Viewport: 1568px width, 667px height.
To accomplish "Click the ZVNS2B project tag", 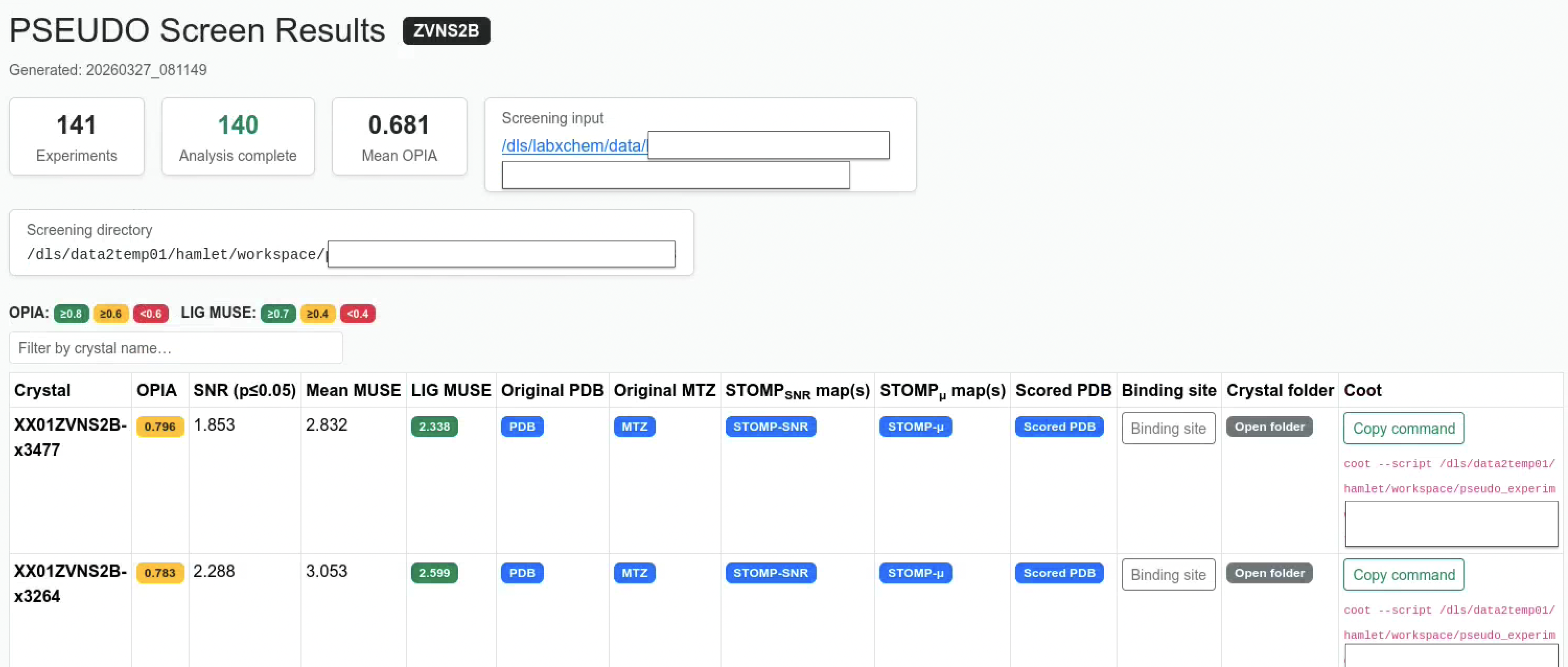I will [446, 30].
